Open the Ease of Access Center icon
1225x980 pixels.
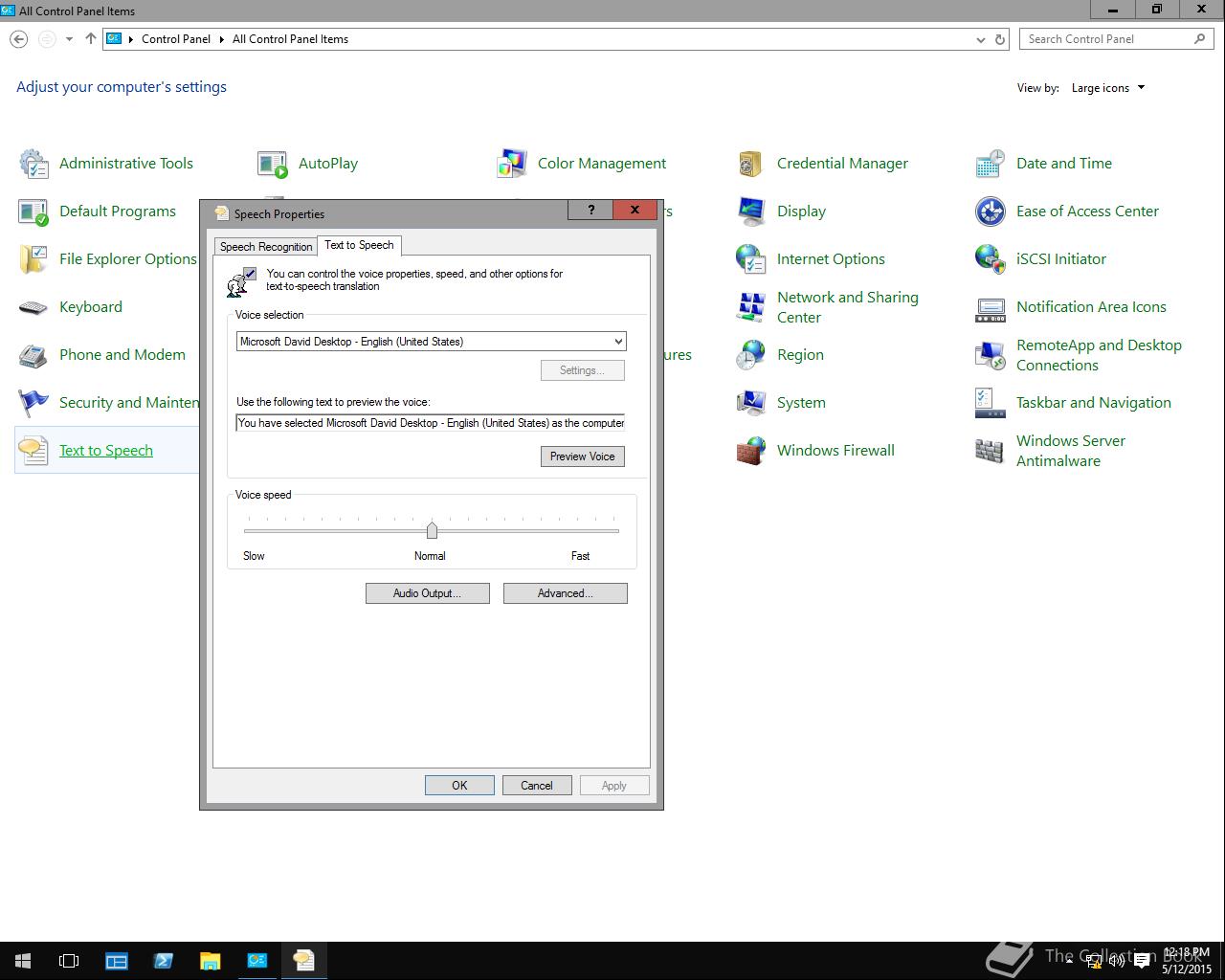991,212
